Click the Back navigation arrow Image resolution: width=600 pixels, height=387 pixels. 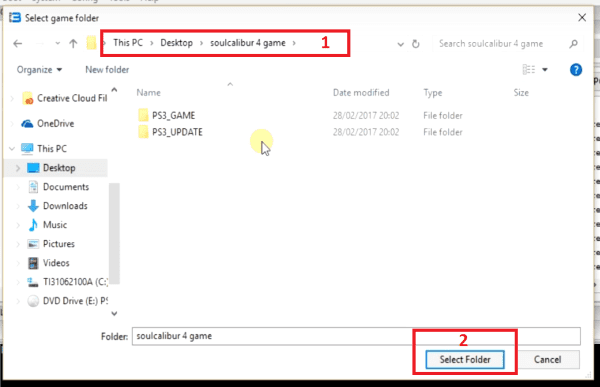(18, 44)
